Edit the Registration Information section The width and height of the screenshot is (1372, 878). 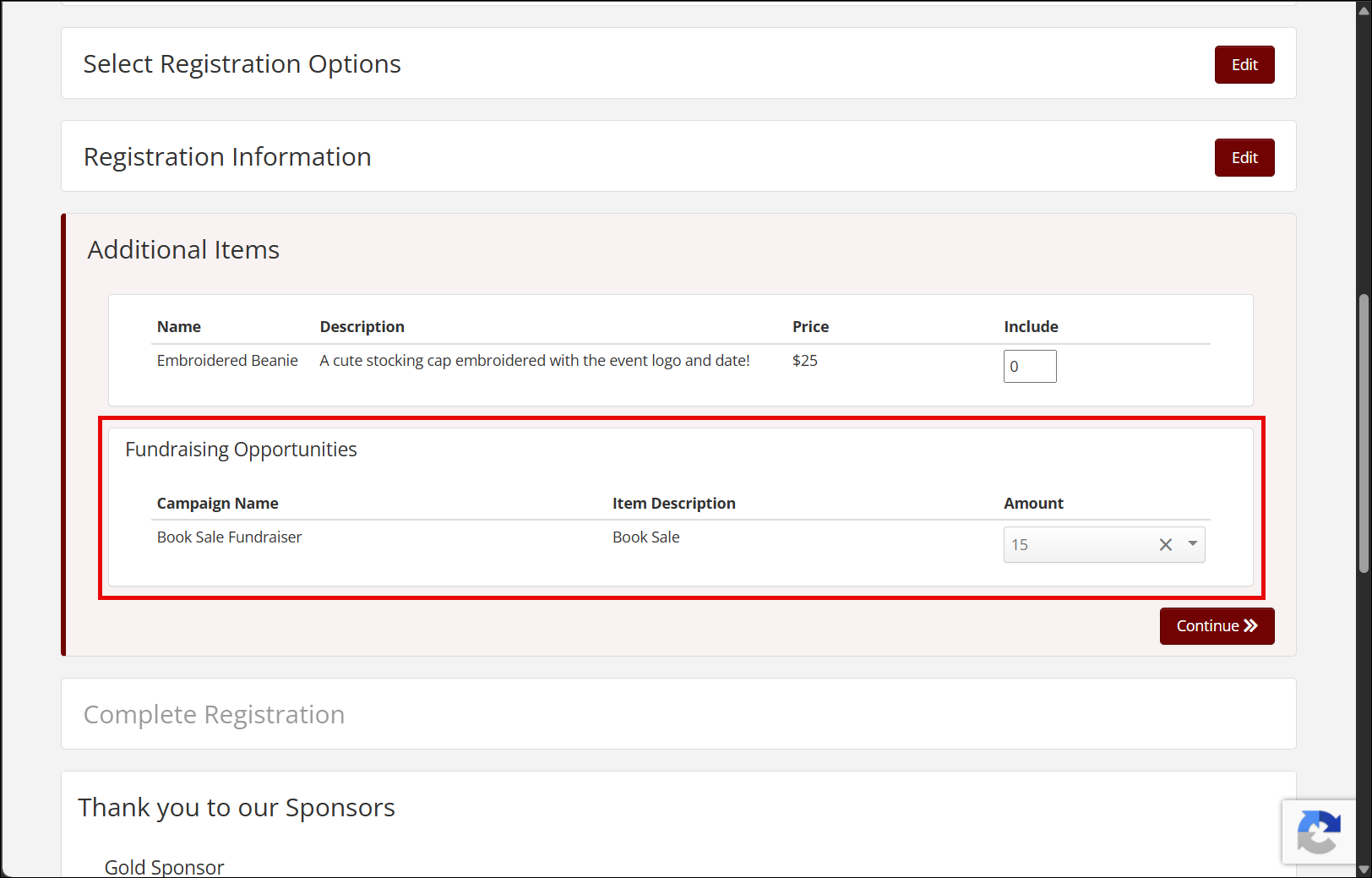(x=1244, y=158)
